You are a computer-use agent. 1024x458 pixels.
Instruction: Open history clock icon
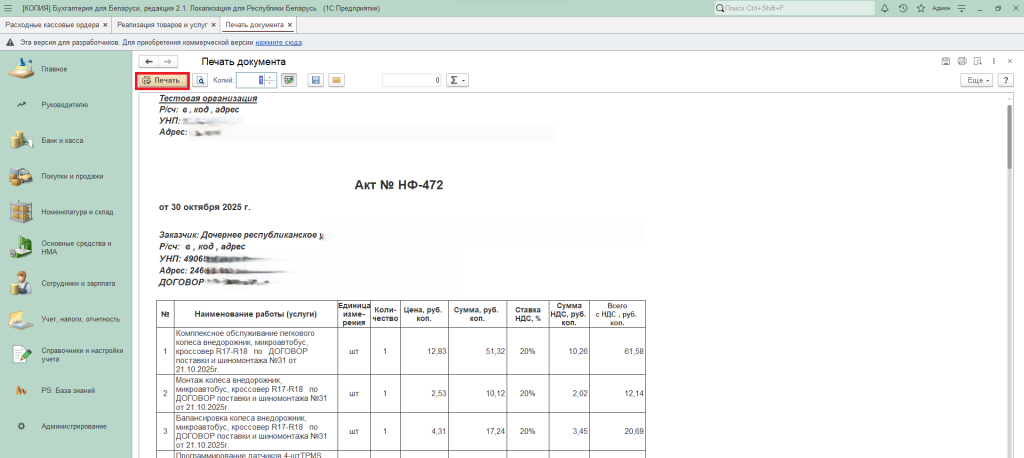903,8
